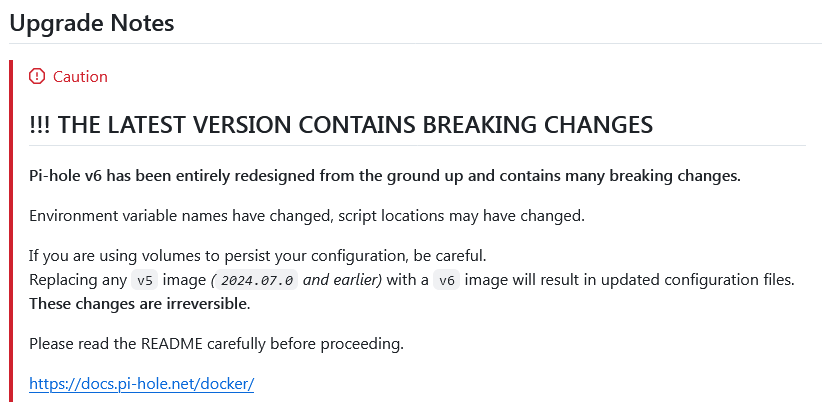The image size is (837, 414).
Task: Click the italic "and earlier)" text
Action: (342, 280)
